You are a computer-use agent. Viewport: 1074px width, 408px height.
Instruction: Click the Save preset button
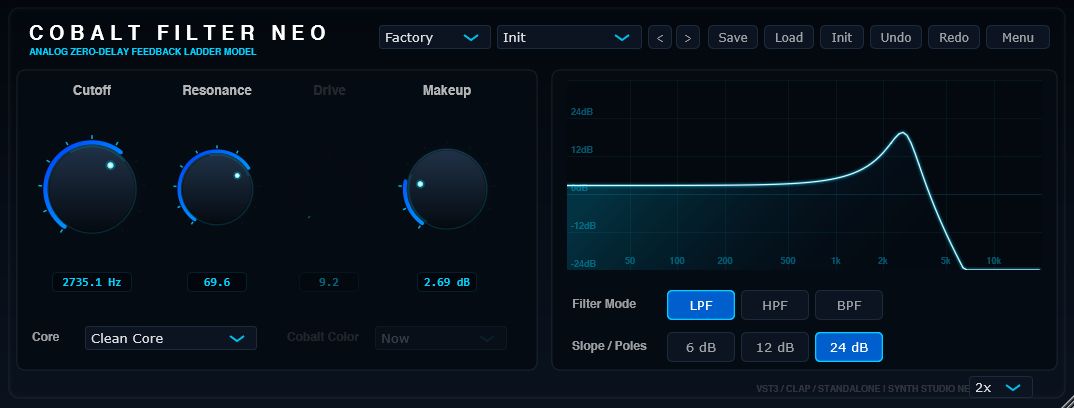click(733, 37)
